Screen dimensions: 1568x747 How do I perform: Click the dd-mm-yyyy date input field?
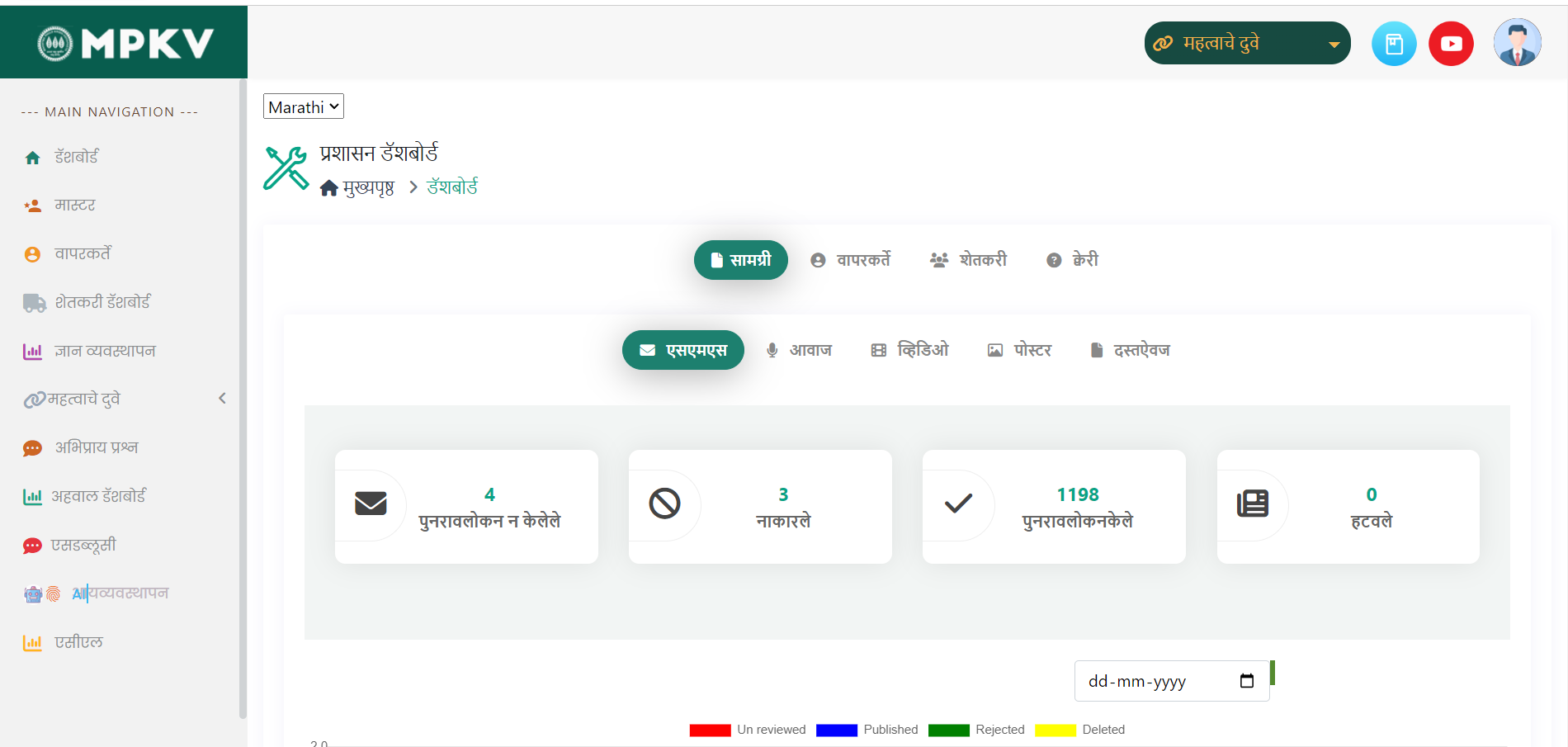[x=1172, y=681]
